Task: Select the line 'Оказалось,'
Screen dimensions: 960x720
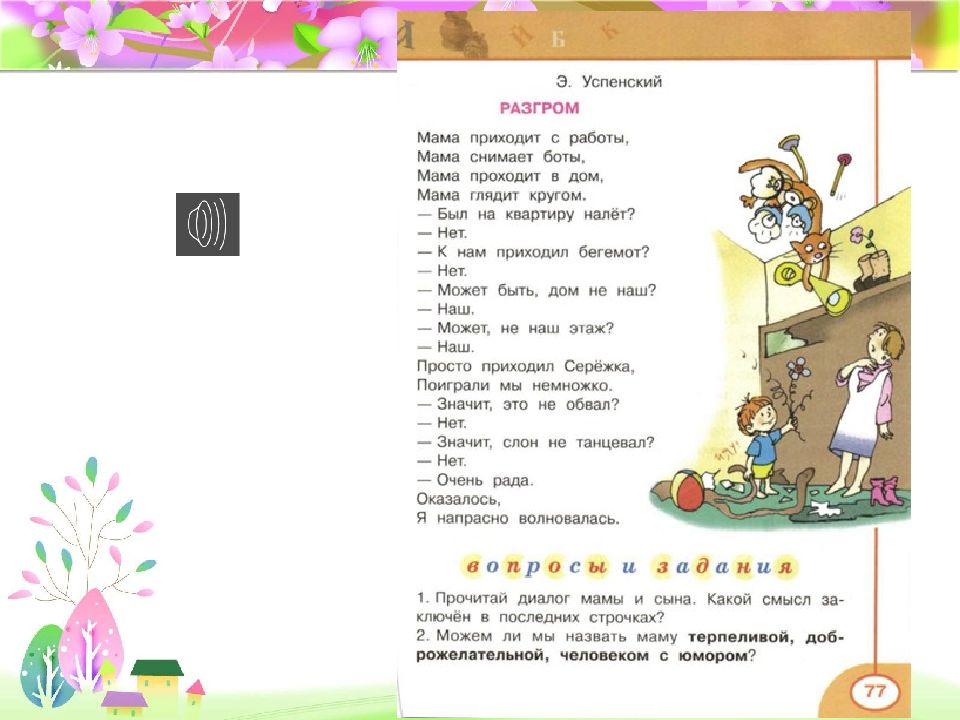Action: [x=459, y=500]
